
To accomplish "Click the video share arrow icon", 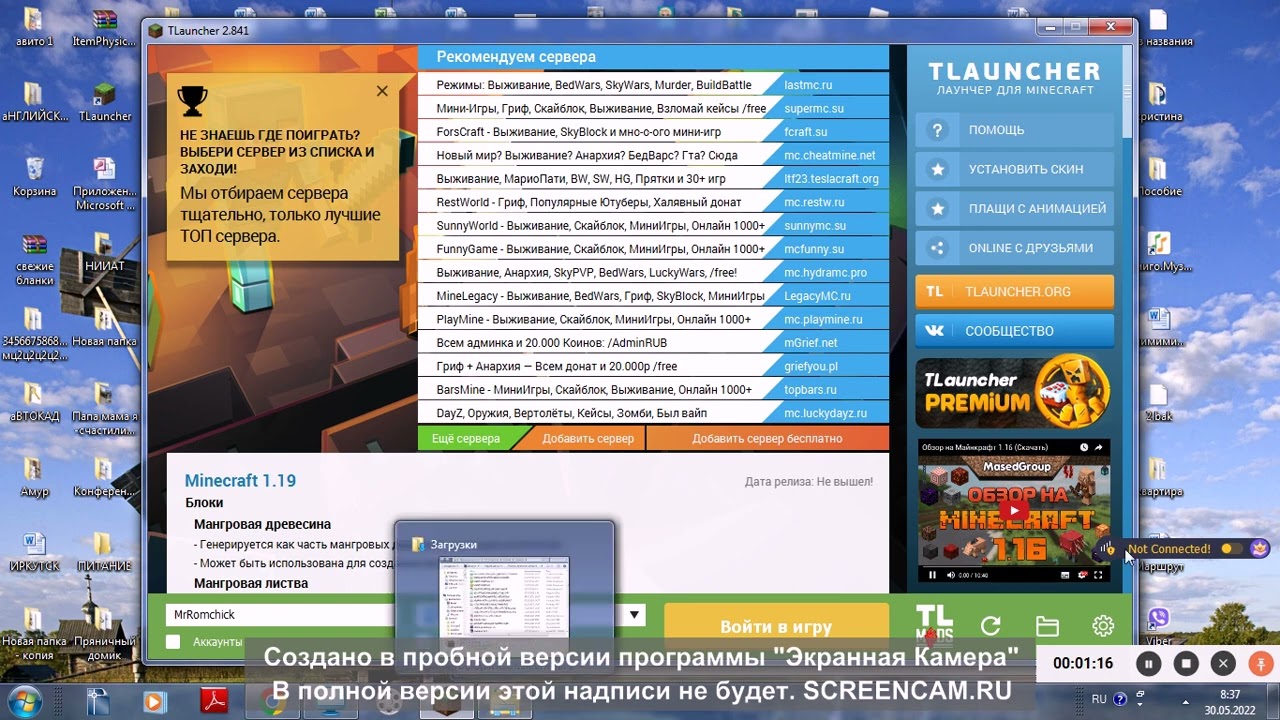I will click(1098, 446).
